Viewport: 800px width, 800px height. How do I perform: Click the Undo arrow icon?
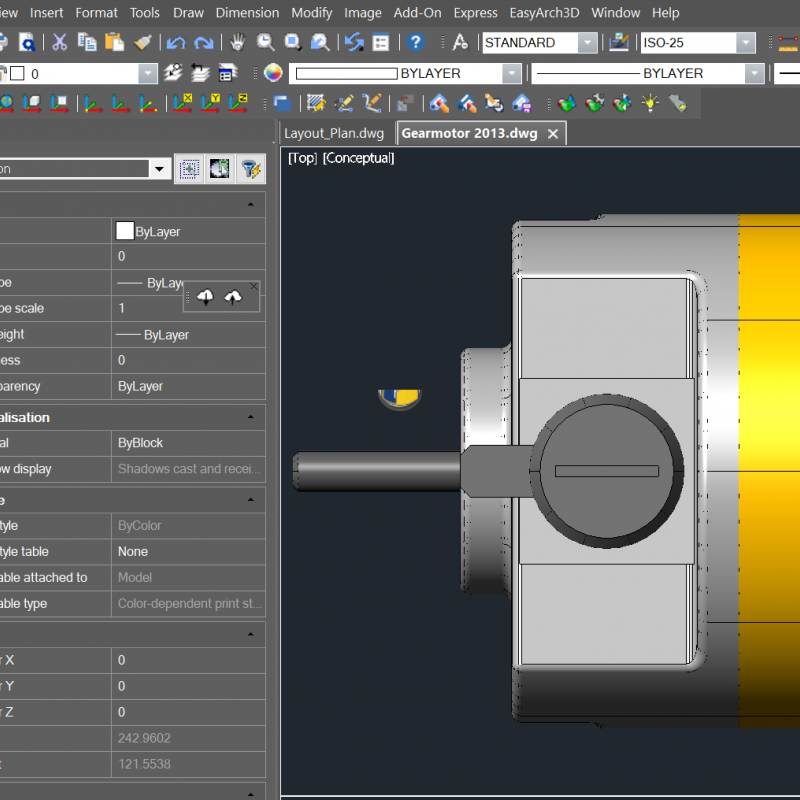coord(176,42)
